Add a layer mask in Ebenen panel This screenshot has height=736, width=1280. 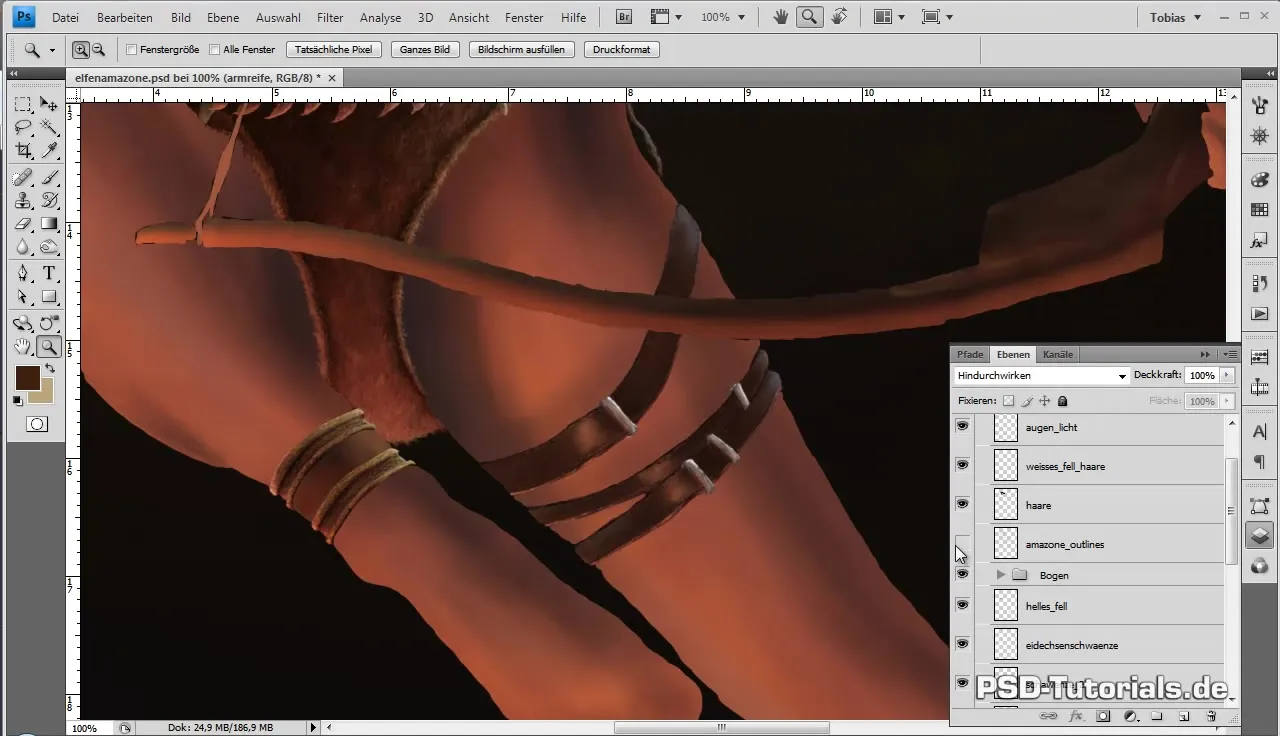1104,716
